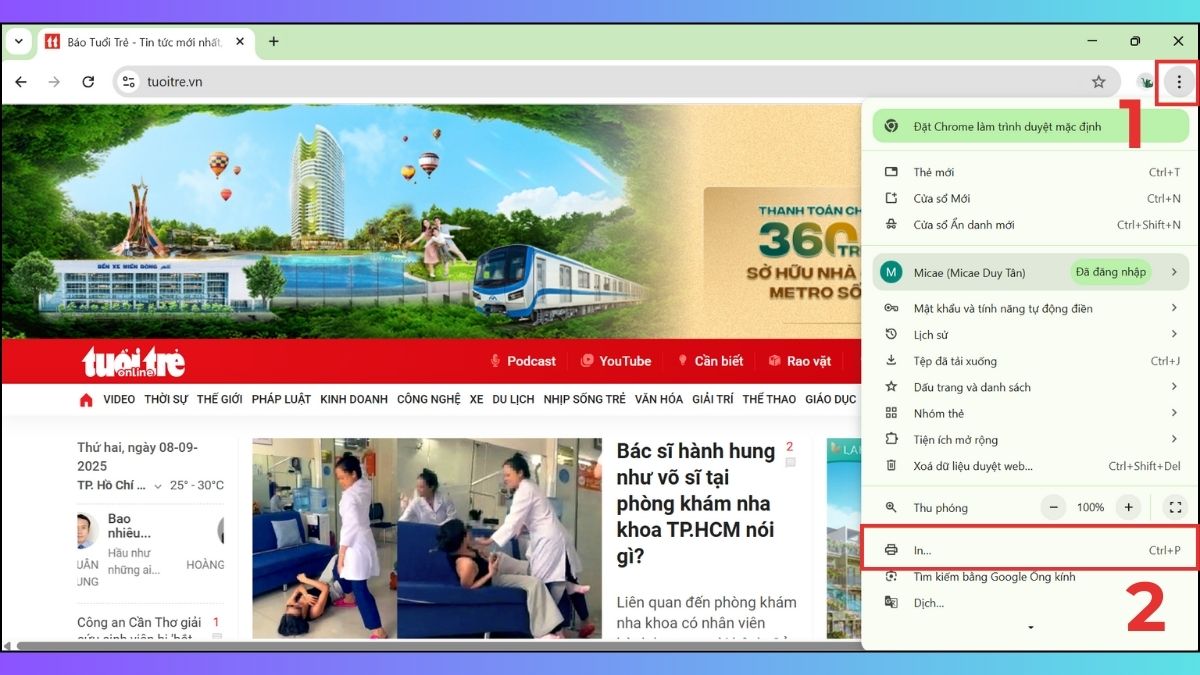The width and height of the screenshot is (1200, 675).
Task: Reload the current page
Action: point(86,82)
